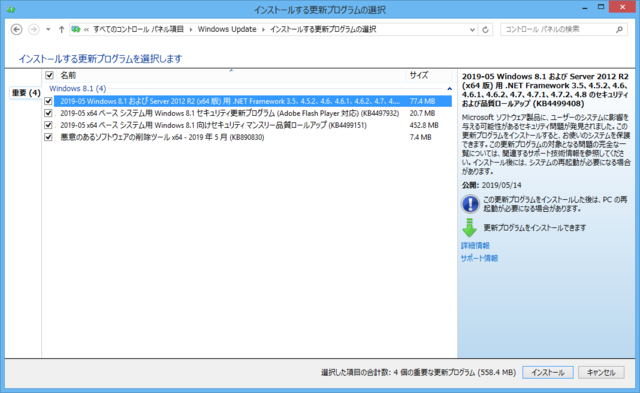Click Windows Update breadcrumb

[x=227, y=29]
